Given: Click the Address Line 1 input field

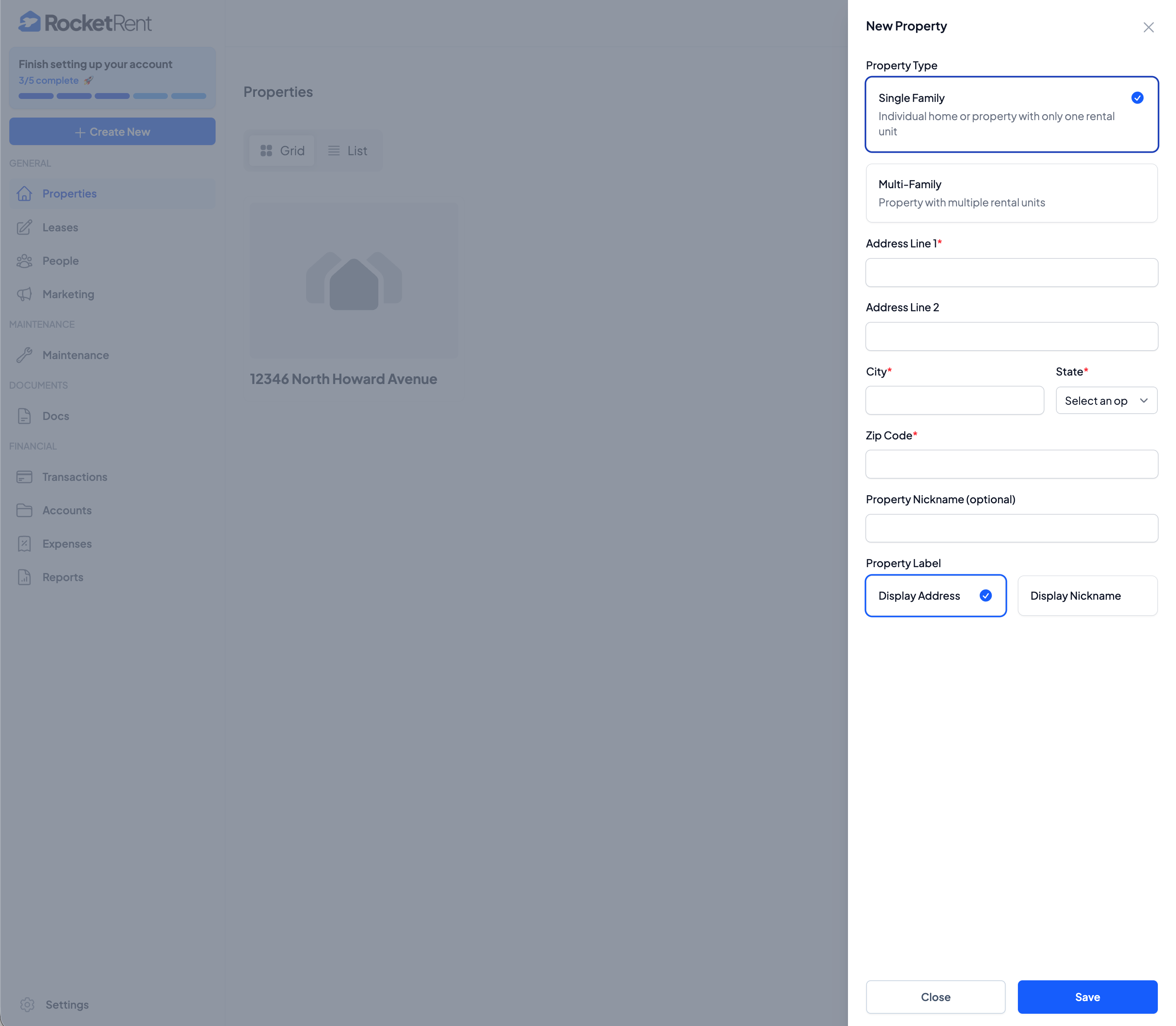Looking at the screenshot, I should [x=1011, y=272].
